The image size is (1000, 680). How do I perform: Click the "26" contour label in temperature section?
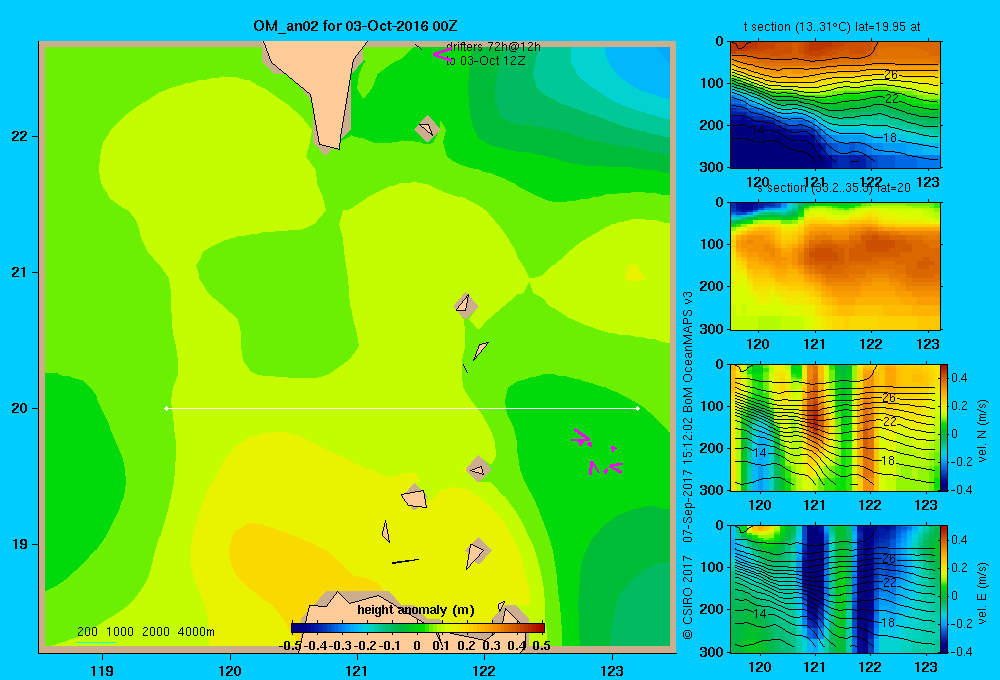click(x=890, y=75)
